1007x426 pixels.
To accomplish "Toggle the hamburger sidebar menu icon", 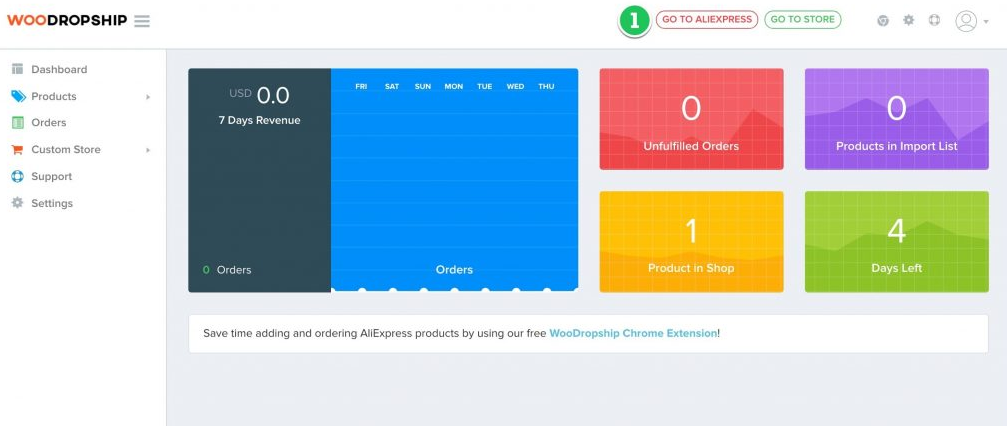I will (142, 21).
